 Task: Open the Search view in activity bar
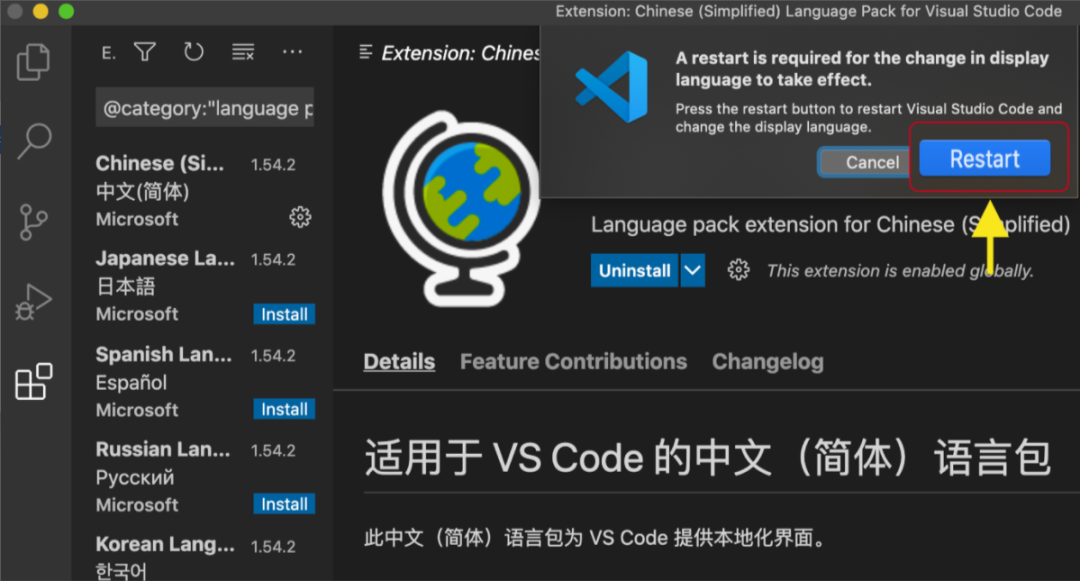pyautogui.click(x=34, y=140)
